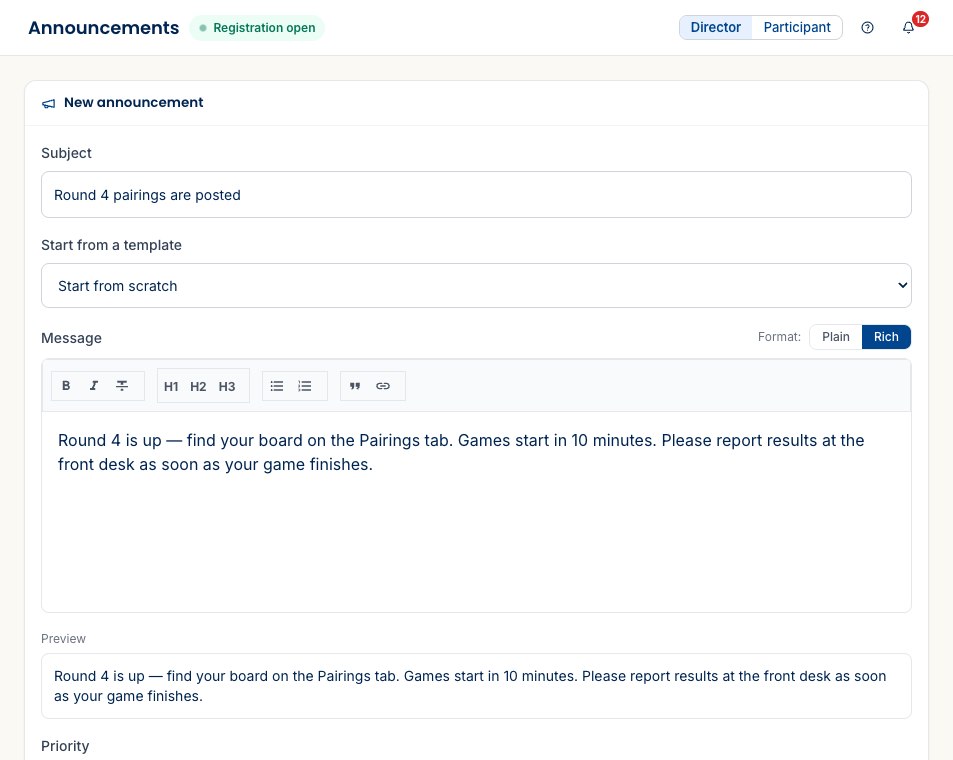
Task: Toggle bold formatting in message toolbar
Action: pos(66,386)
